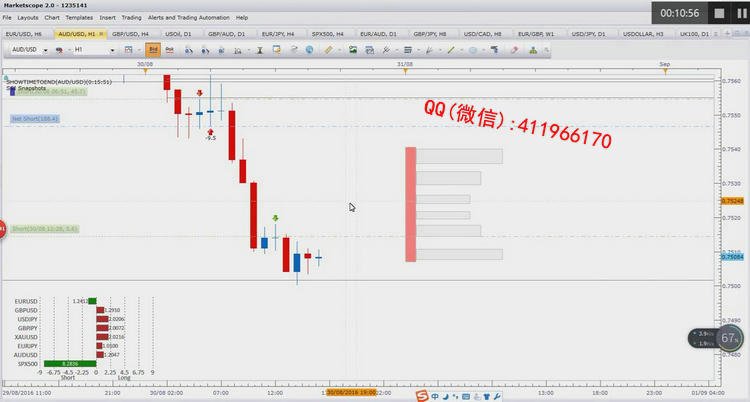Image resolution: width=750 pixels, height=402 pixels.
Task: Expand the H1 timeframe dropdown
Action: [x=112, y=50]
